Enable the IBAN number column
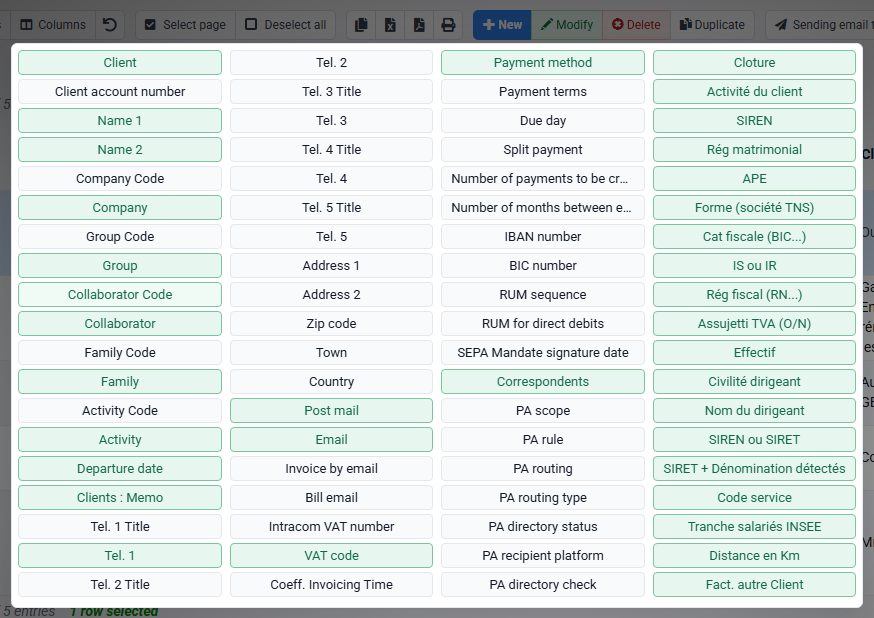 point(543,236)
